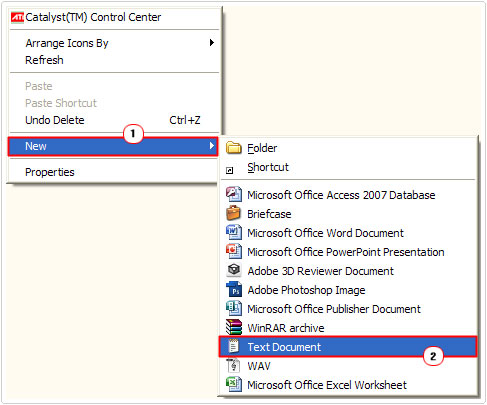Click the WinRAR archive books icon
Screen dimensions: 487x405
pyautogui.click(x=234, y=327)
